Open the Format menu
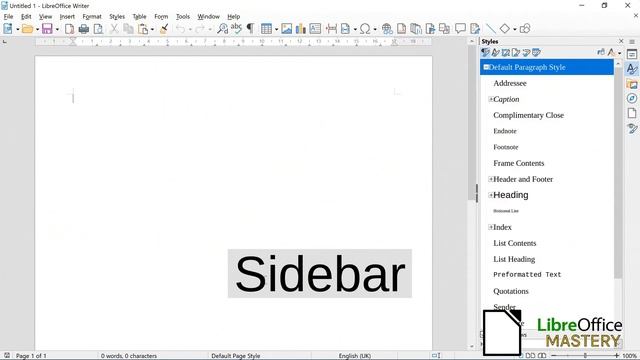640x360 pixels. coord(92,17)
